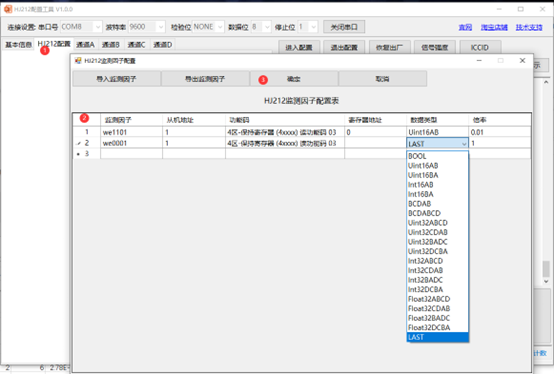Select Int32ABCD from data type list
The height and width of the screenshot is (374, 554).
(x=437, y=261)
